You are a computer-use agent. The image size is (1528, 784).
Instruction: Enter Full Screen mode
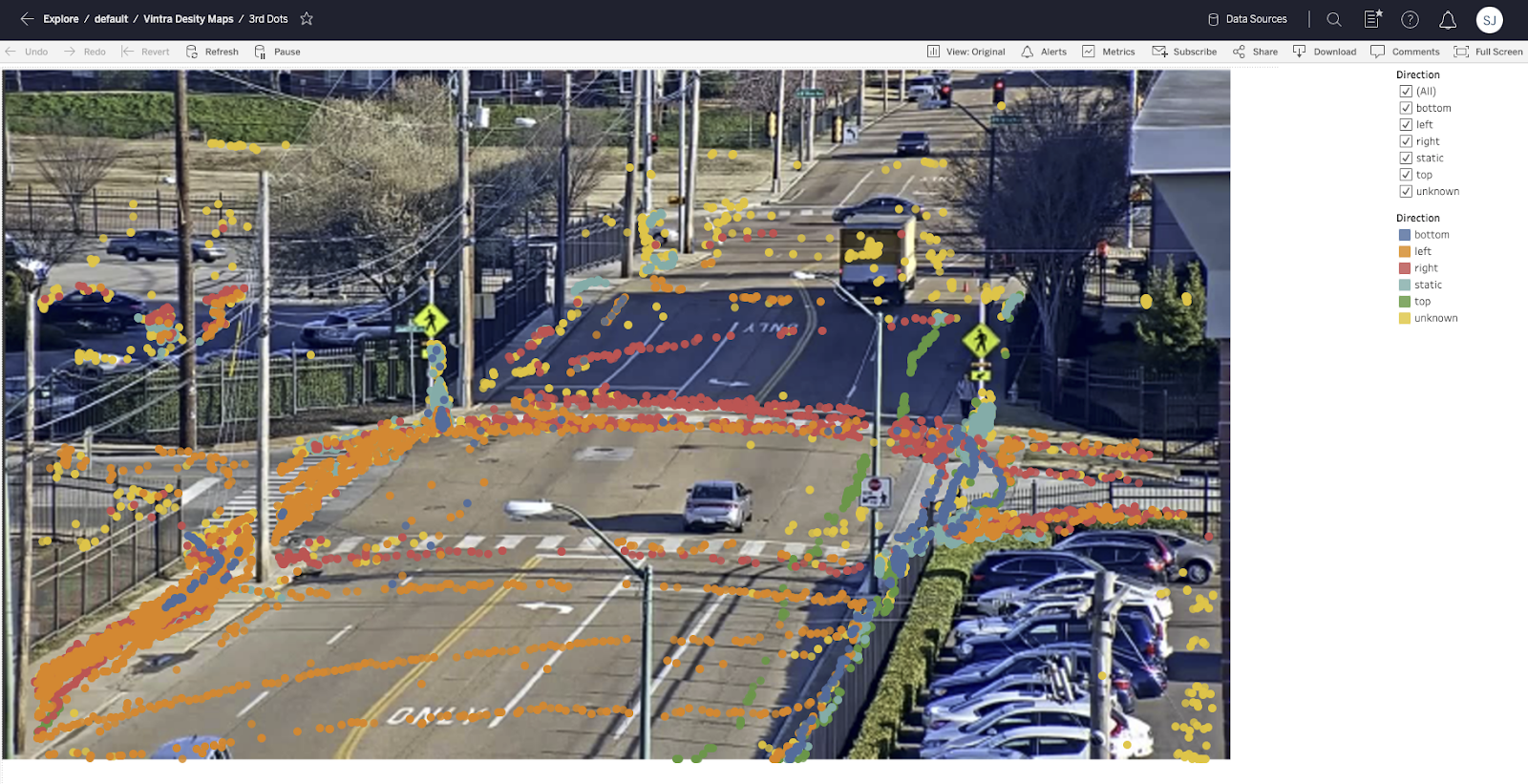pyautogui.click(x=1488, y=52)
